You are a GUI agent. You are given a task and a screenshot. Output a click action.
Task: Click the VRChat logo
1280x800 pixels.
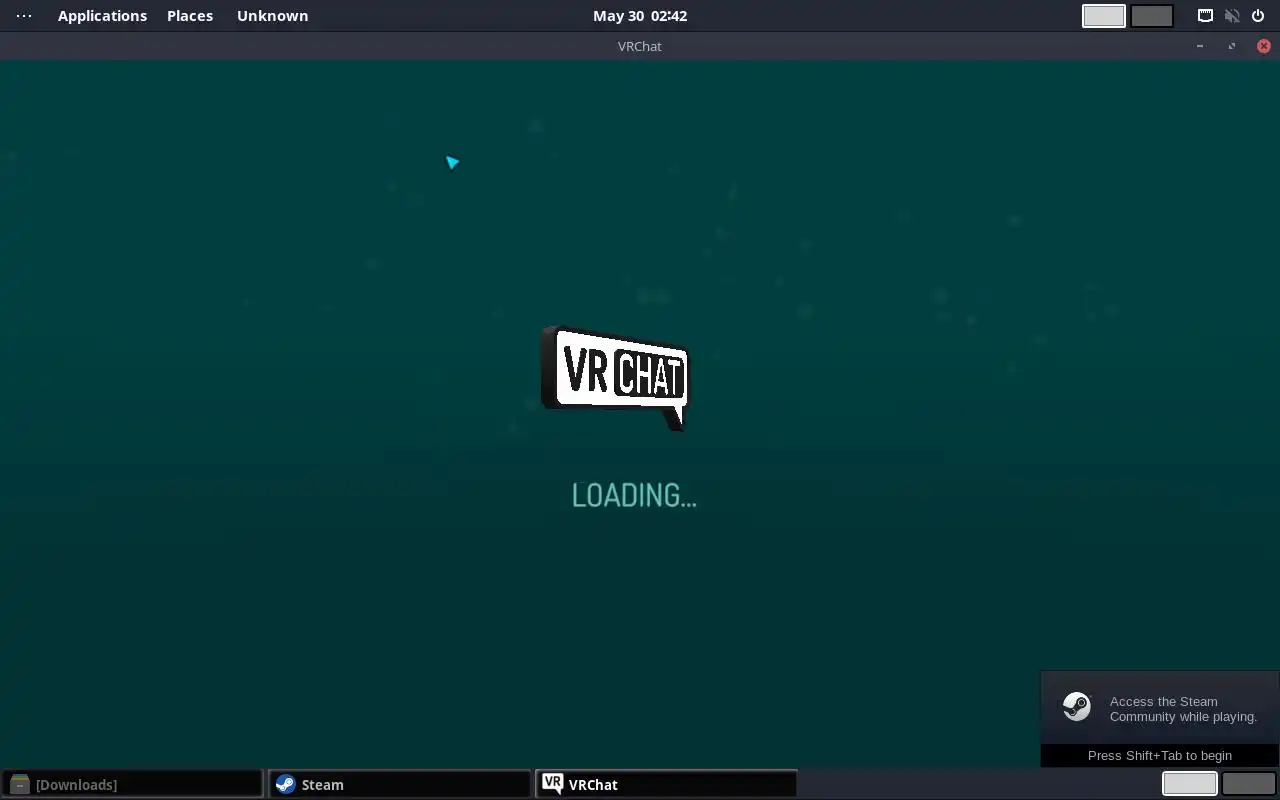615,378
